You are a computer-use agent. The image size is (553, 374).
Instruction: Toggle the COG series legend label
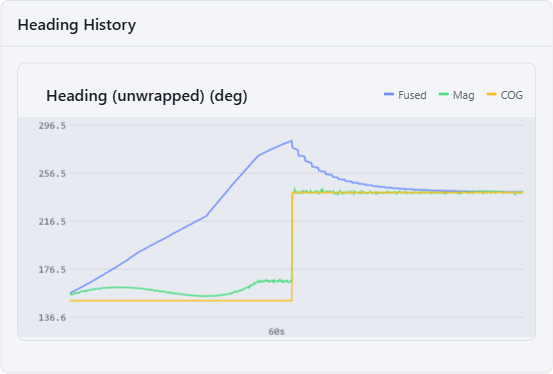point(512,95)
